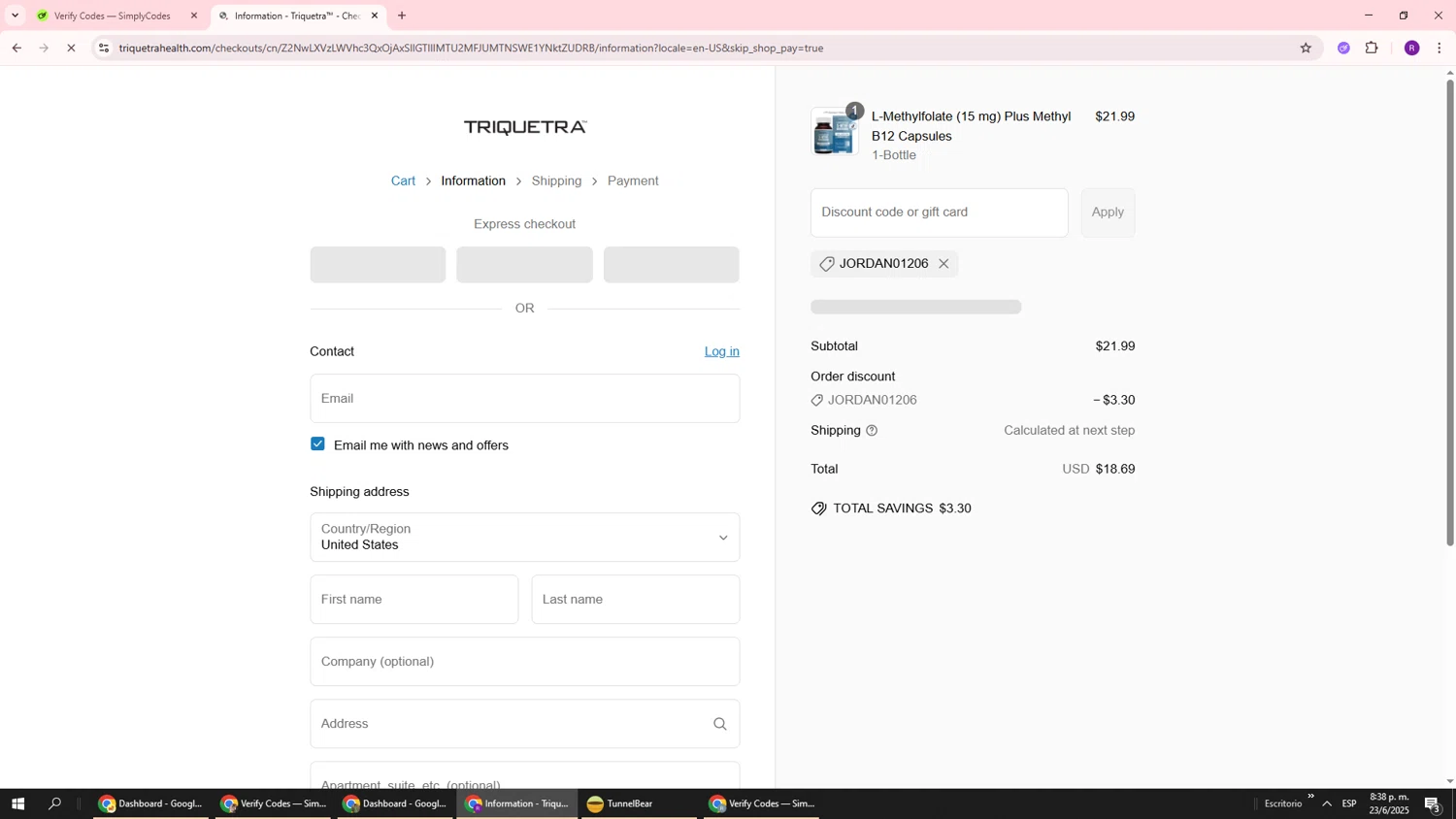1456x819 pixels.
Task: Remove the JORDAN01206 discount code tag
Action: click(943, 264)
